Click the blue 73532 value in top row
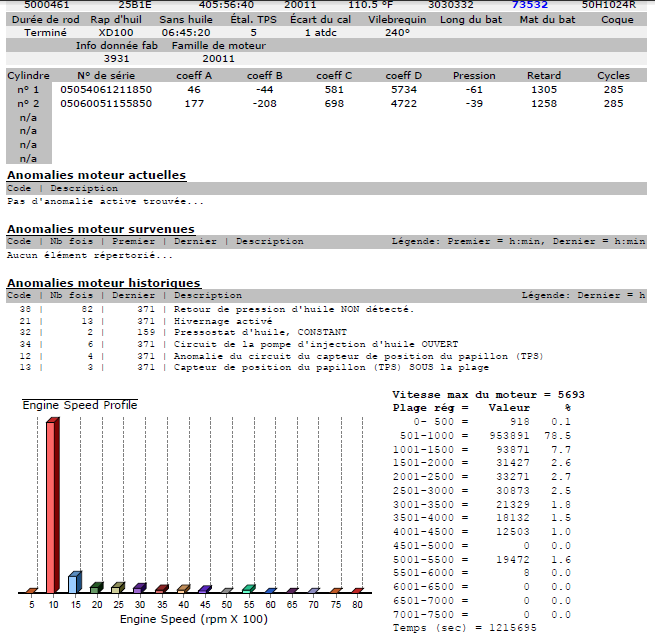The width and height of the screenshot is (655, 644). (x=530, y=4)
